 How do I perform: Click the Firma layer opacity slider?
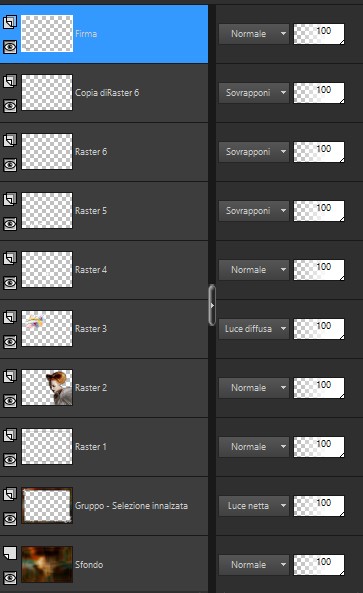pos(319,34)
